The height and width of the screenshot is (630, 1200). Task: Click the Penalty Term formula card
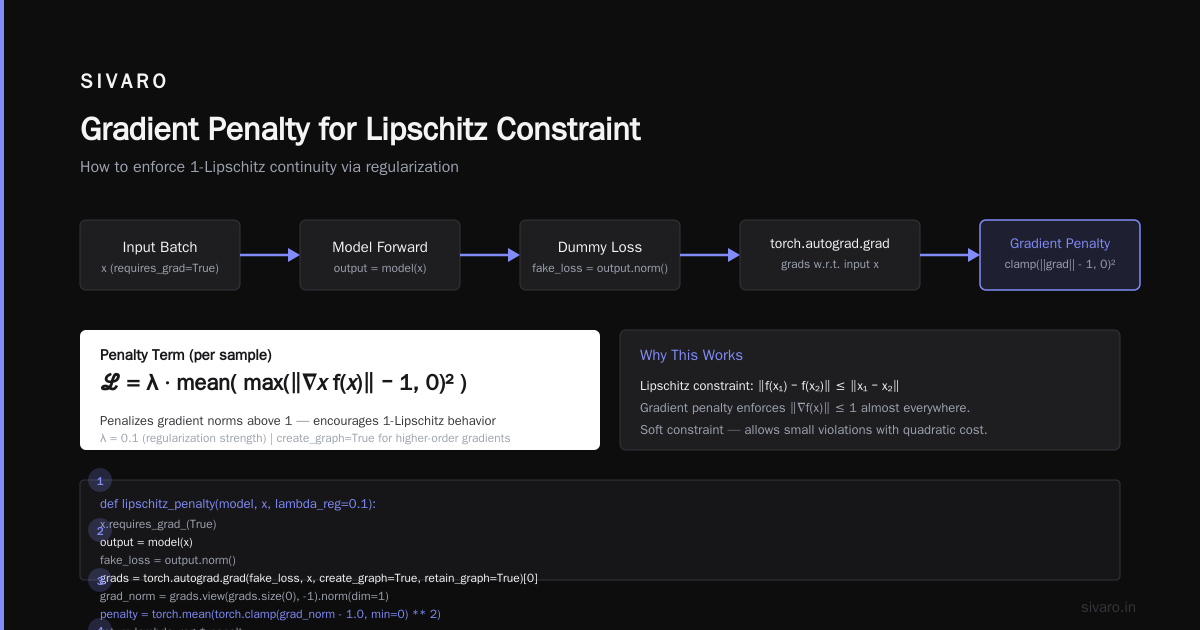[x=340, y=390]
